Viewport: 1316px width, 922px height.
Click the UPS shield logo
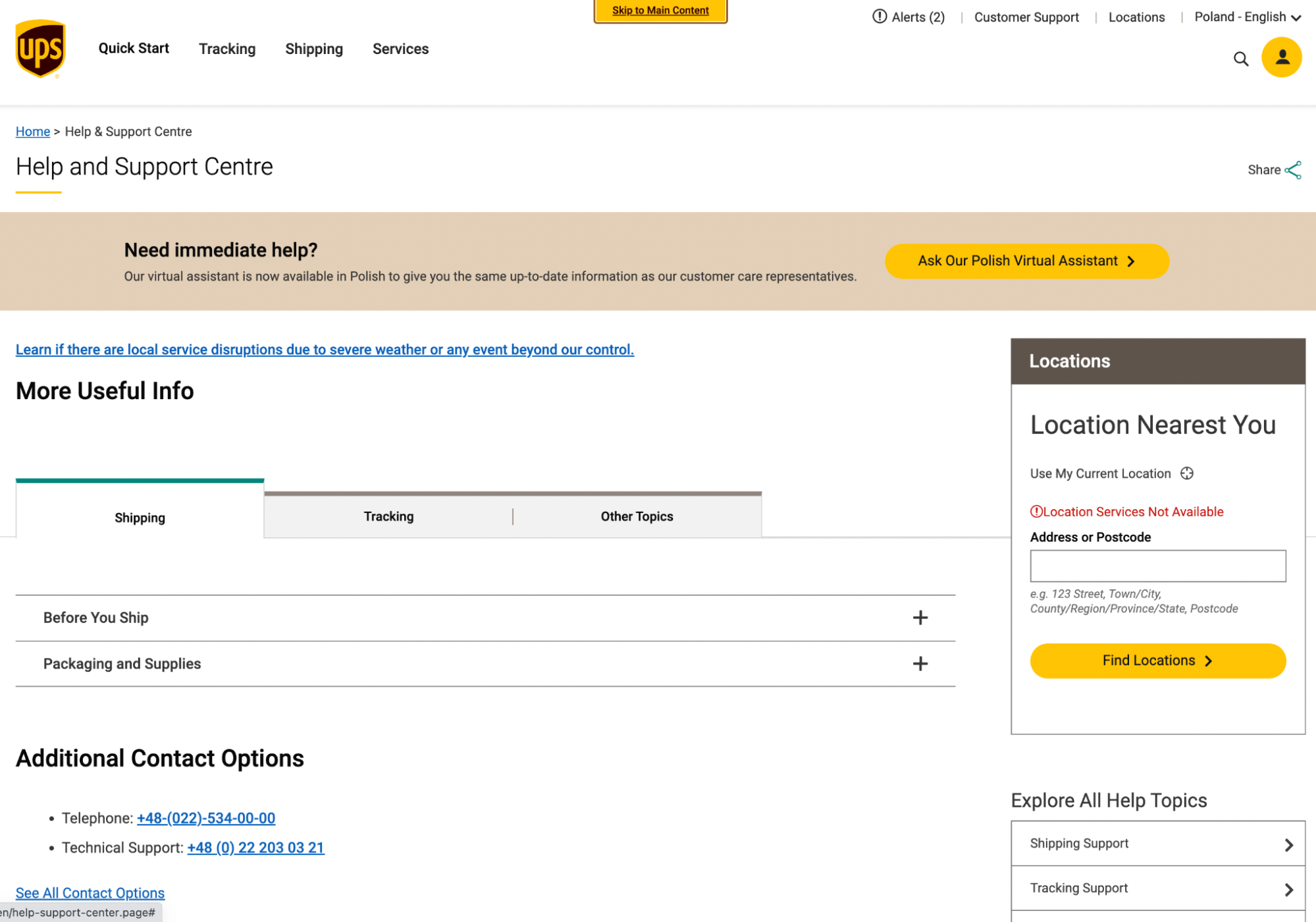(40, 49)
